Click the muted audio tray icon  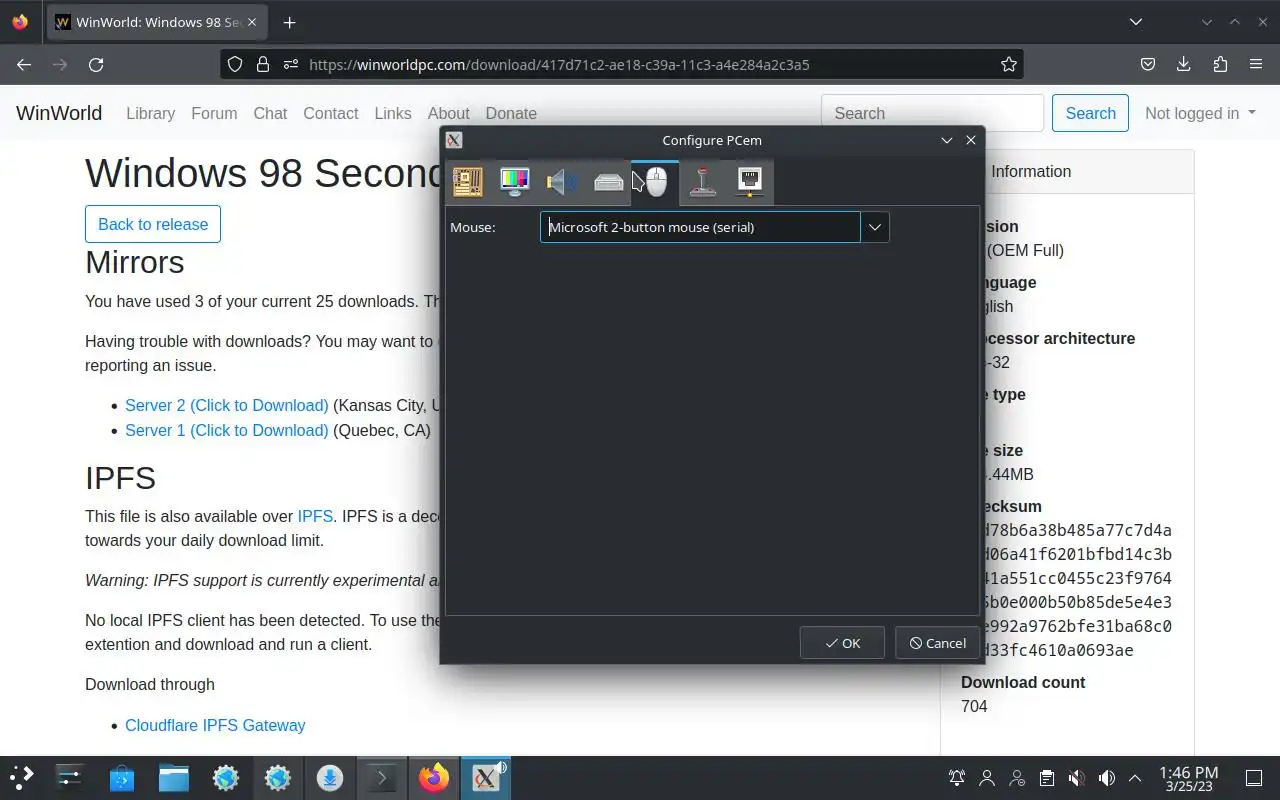tap(1077, 778)
